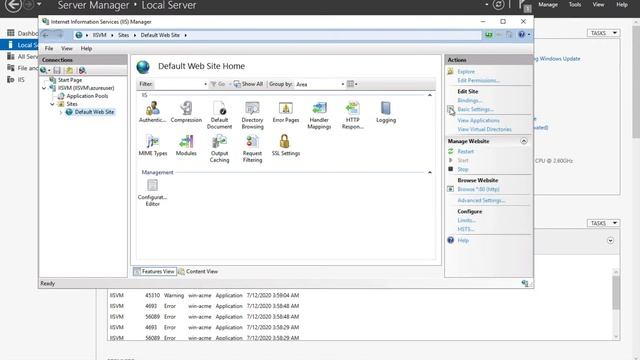The width and height of the screenshot is (640, 360).
Task: Open the File menu in IIS Manager
Action: pyautogui.click(x=49, y=49)
